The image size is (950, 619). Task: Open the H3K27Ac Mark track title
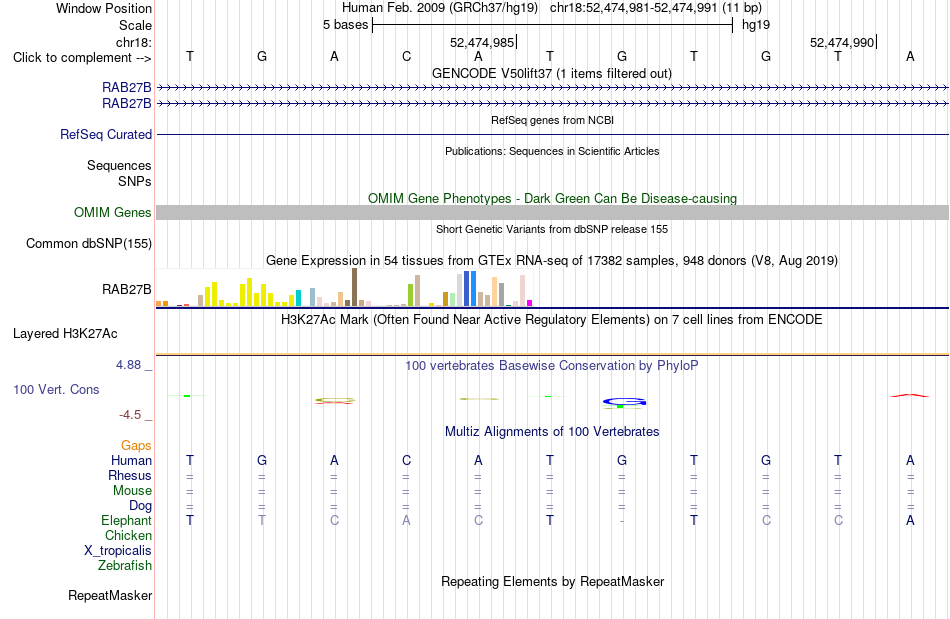tap(552, 319)
